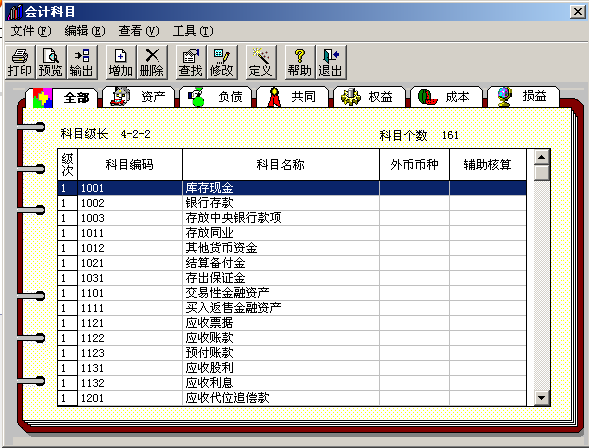Select the 存放中央银行款项 row
Image resolution: width=589 pixels, height=448 pixels.
(x=292, y=218)
